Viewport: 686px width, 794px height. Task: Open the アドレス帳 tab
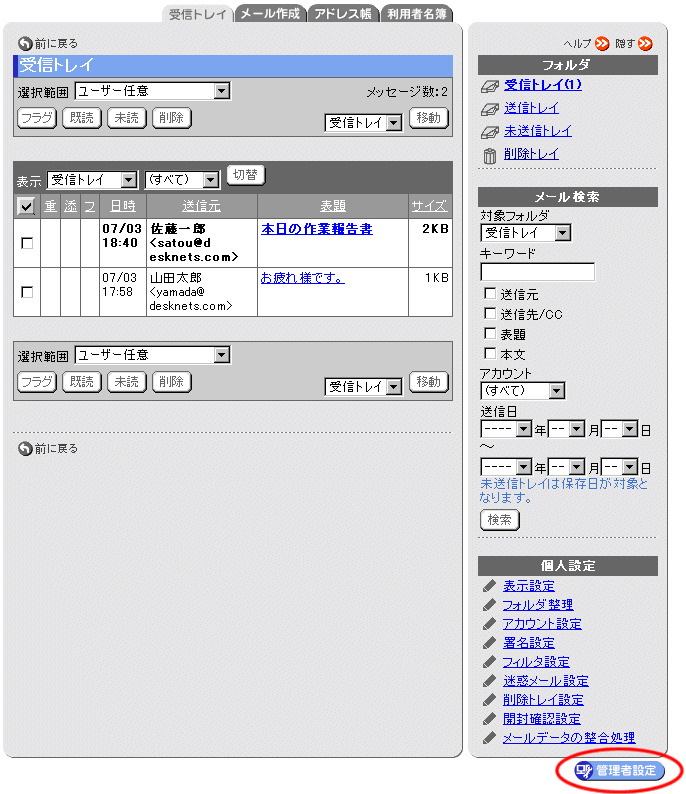pos(342,14)
